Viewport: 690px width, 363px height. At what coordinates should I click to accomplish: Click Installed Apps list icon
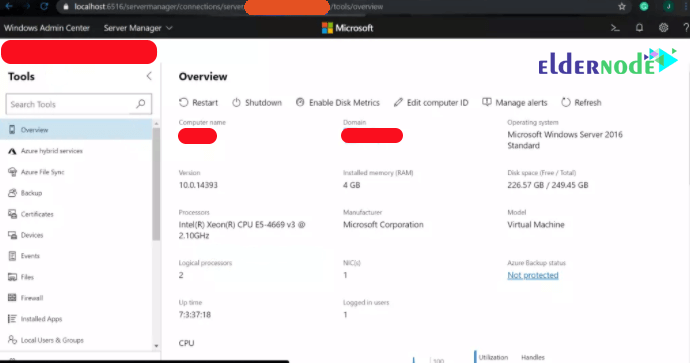pos(12,319)
